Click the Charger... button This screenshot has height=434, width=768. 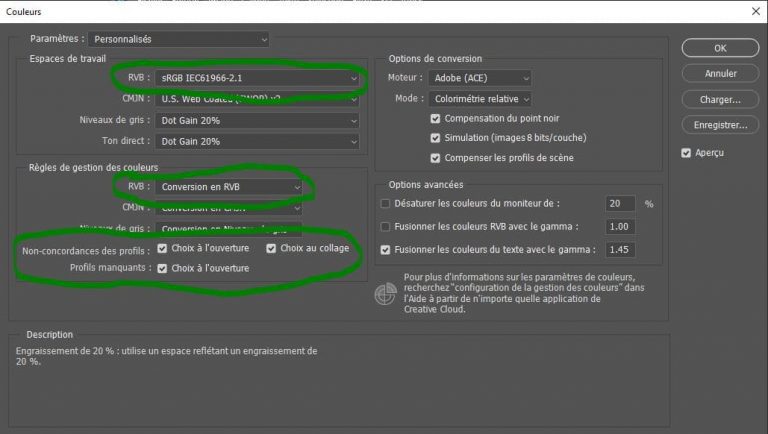(x=720, y=99)
